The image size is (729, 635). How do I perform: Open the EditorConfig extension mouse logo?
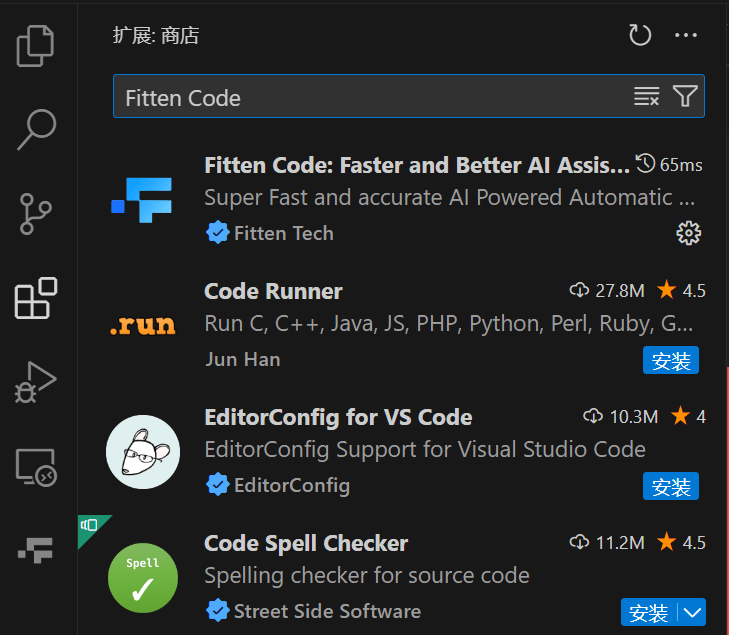point(142,452)
